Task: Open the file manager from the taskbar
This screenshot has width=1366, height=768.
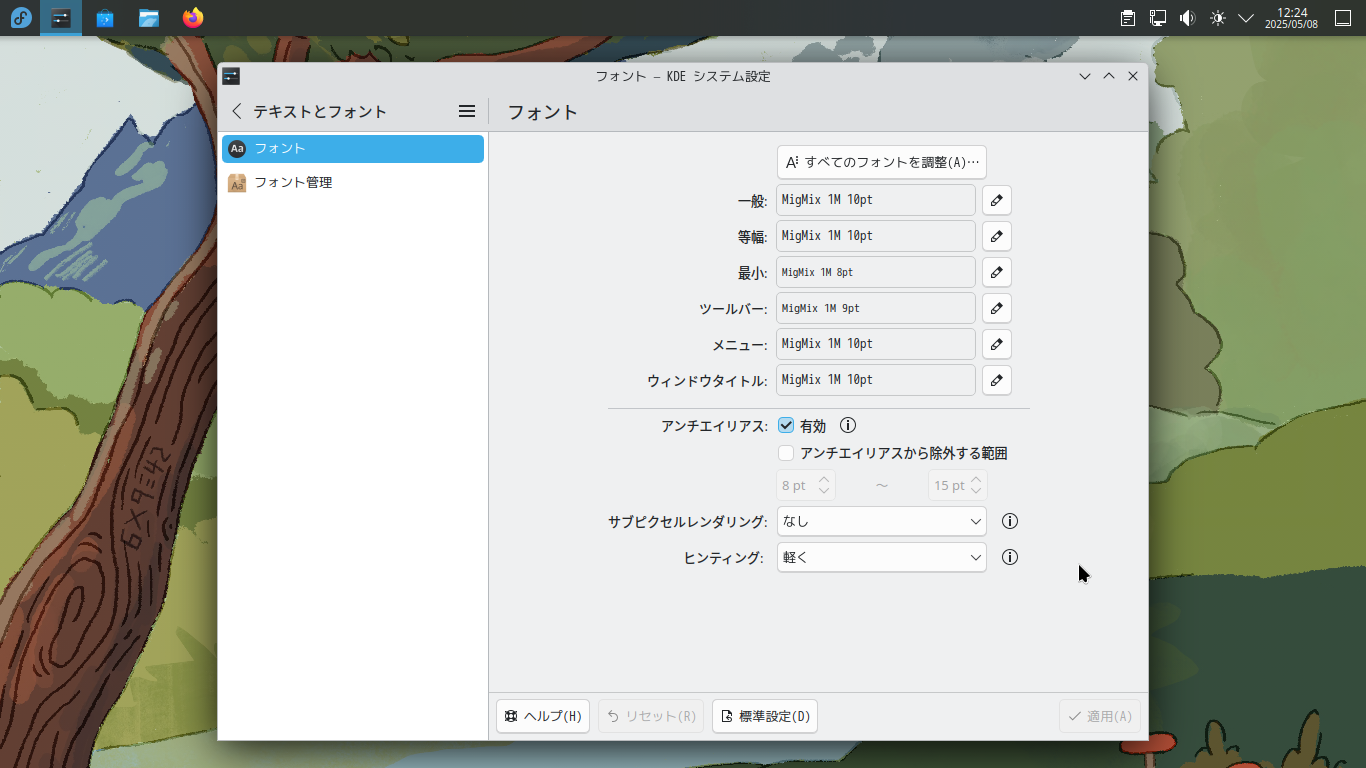Action: click(x=149, y=18)
